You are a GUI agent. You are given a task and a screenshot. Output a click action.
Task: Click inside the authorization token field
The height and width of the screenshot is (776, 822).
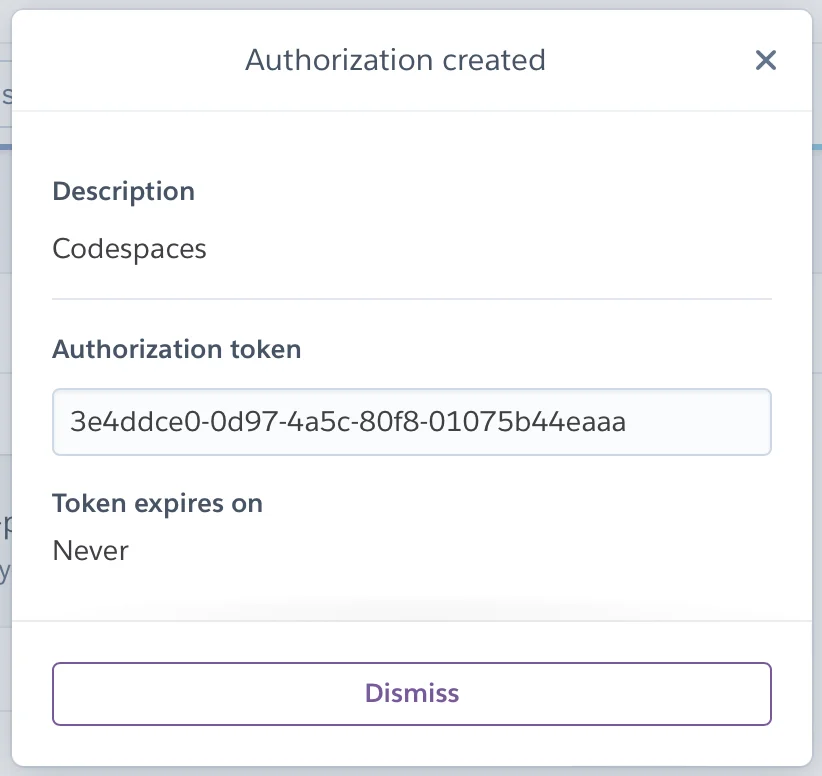pyautogui.click(x=412, y=422)
